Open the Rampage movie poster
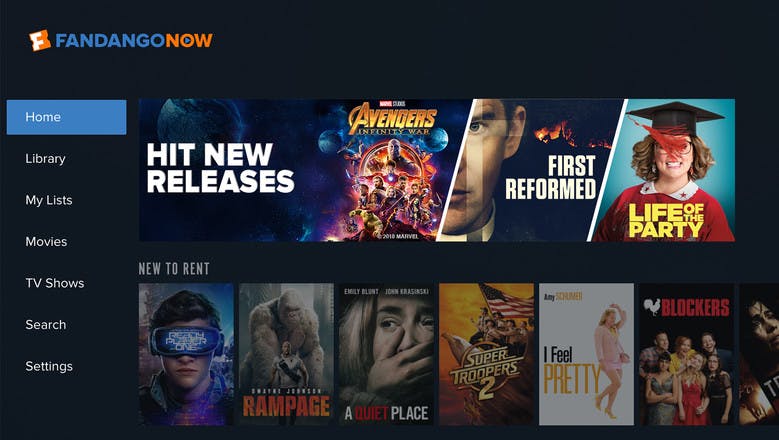 coord(286,354)
